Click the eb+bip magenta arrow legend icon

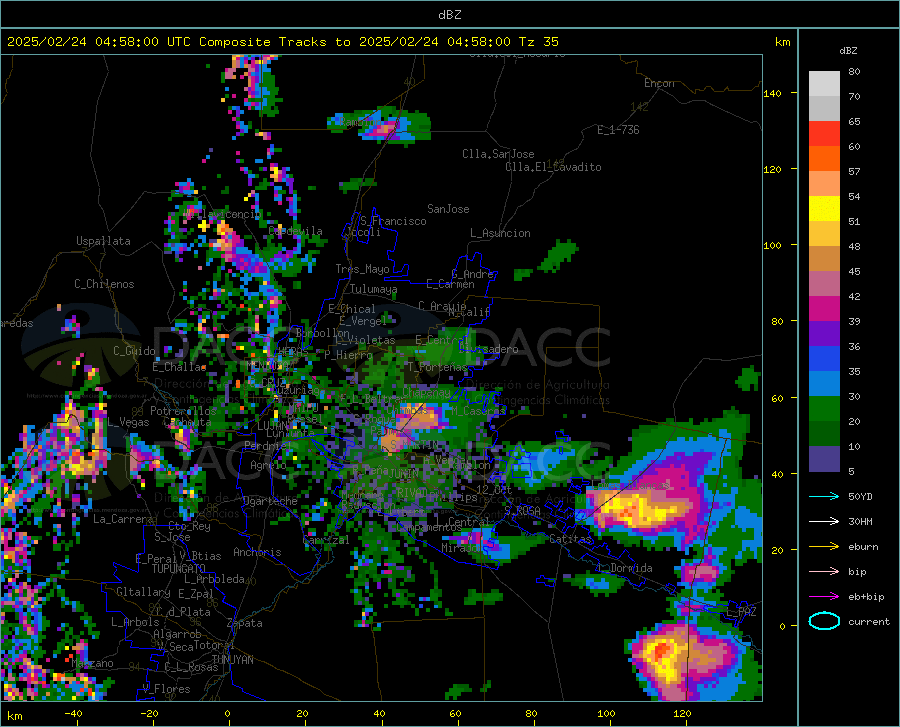tap(824, 597)
